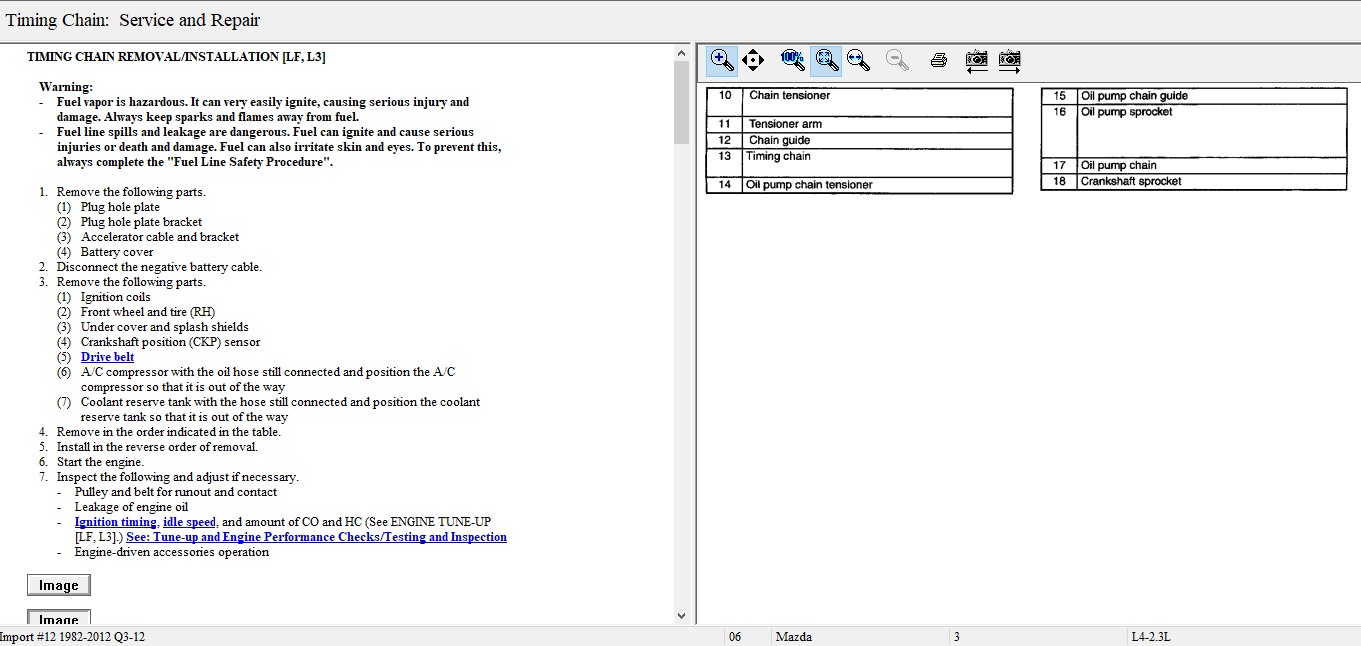The width and height of the screenshot is (1361, 646).
Task: Click 'Battery cover' list item
Action: (x=117, y=252)
